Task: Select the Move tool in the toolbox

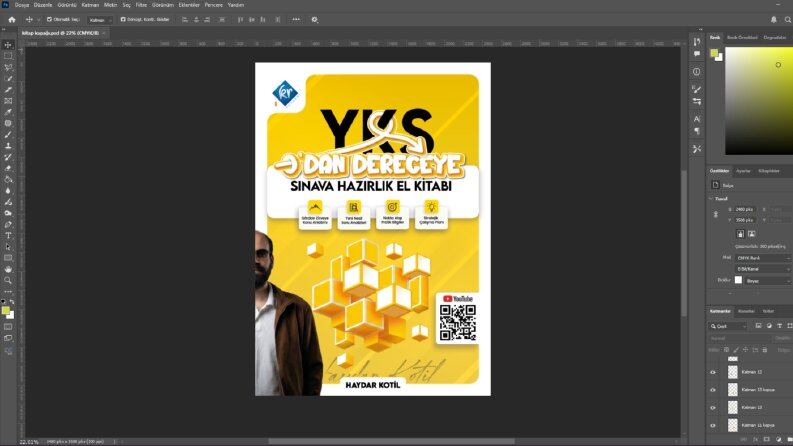Action: coord(8,45)
